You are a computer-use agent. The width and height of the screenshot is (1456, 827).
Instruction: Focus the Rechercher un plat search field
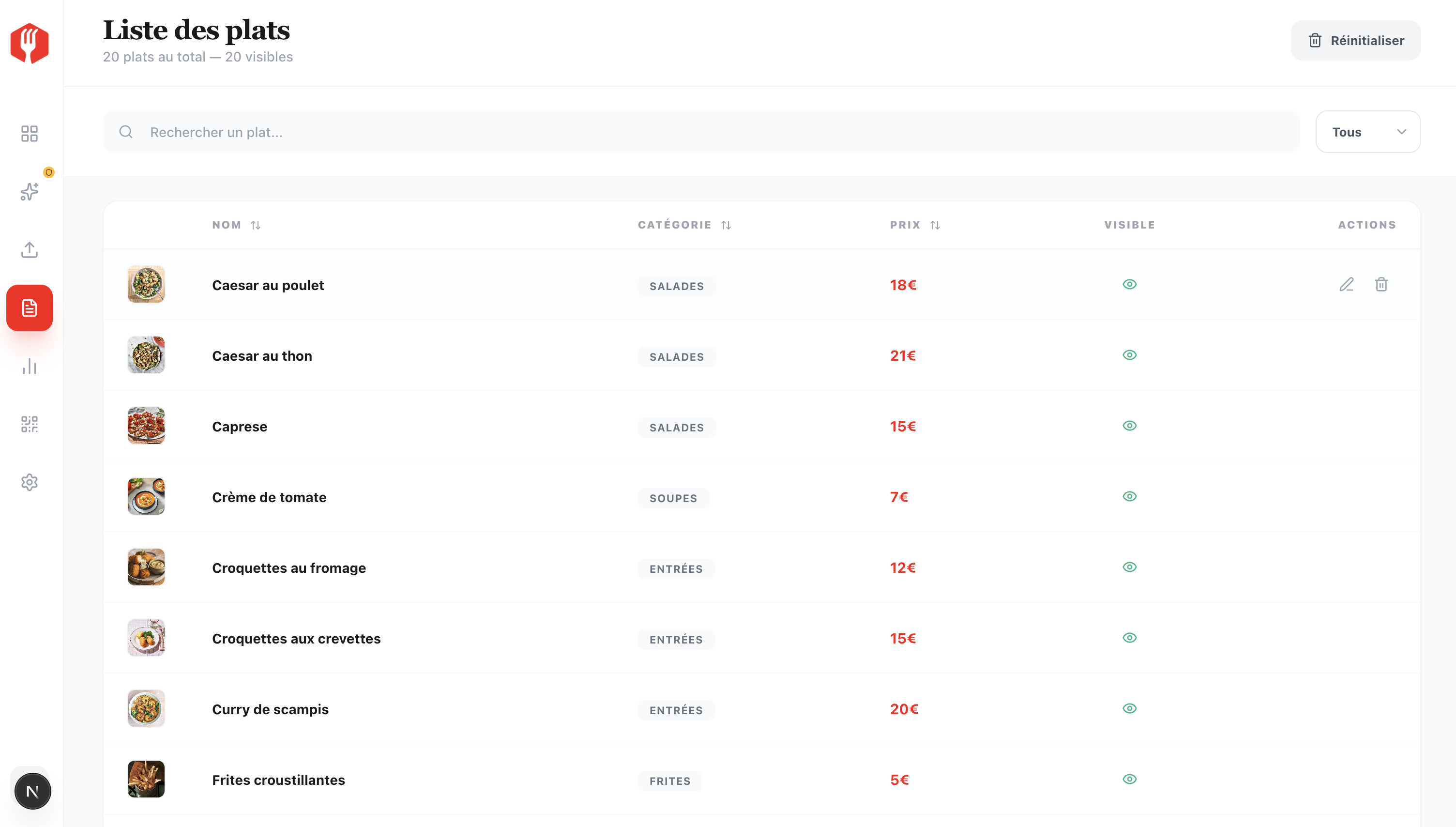(x=701, y=132)
